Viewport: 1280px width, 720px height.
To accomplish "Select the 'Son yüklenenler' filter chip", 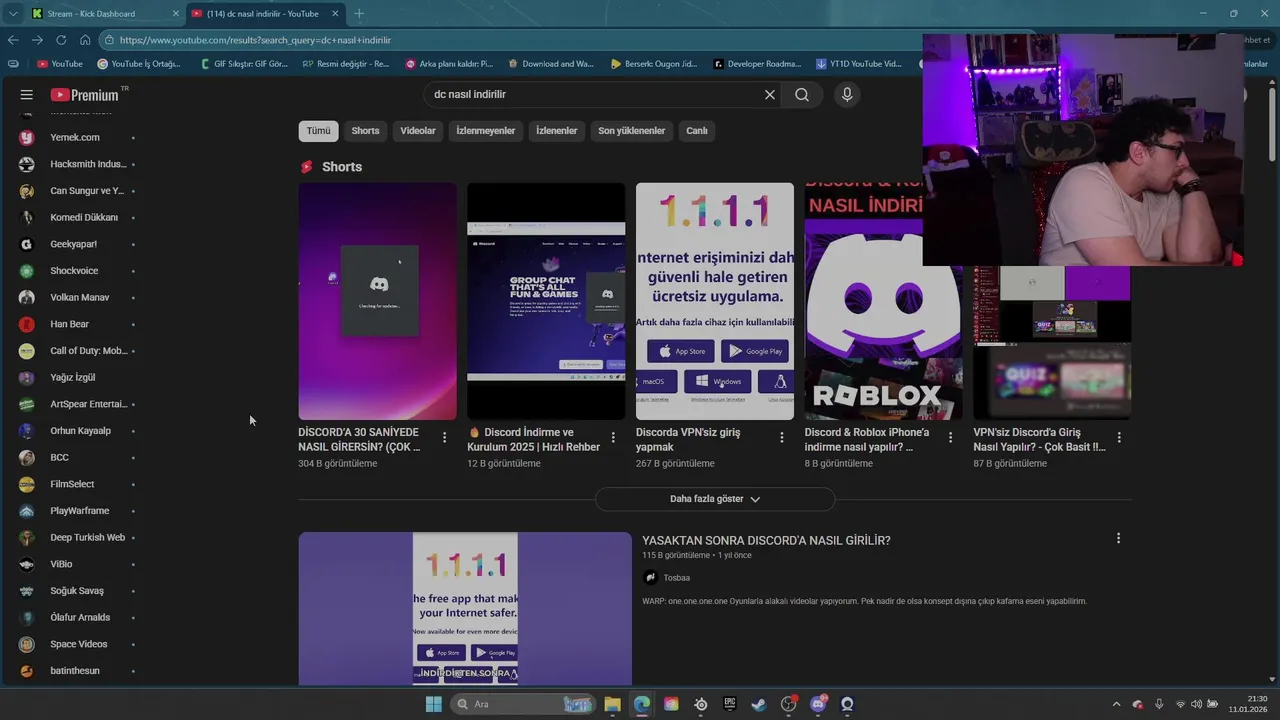I will click(632, 131).
